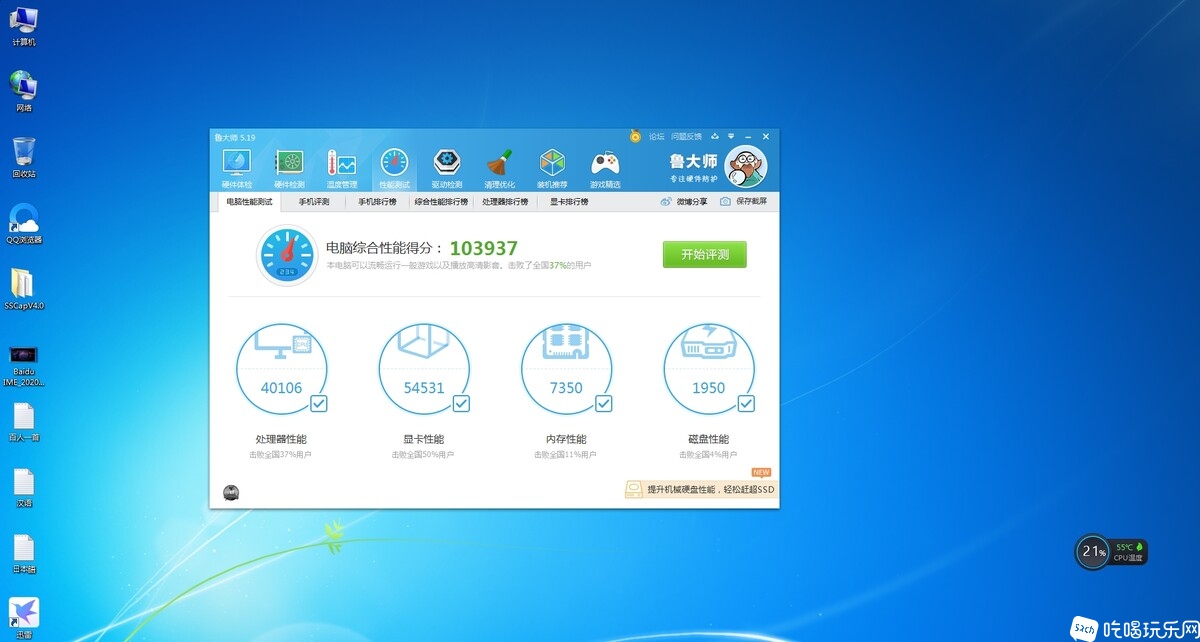Open the 计算机 desktop icon
Screen dimensions: 1200x642
23,26
